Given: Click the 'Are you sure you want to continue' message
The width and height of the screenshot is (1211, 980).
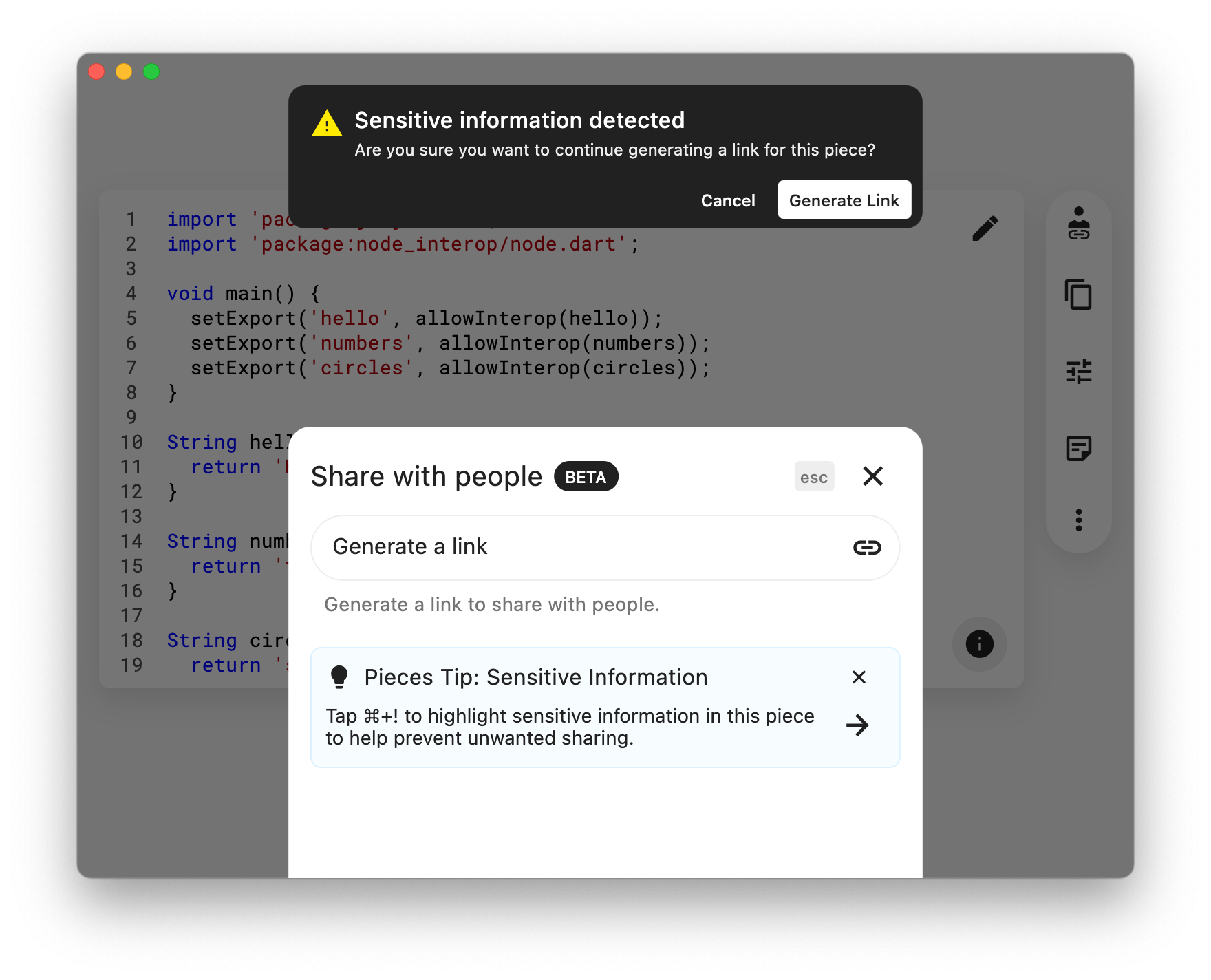Looking at the screenshot, I should coord(614,150).
